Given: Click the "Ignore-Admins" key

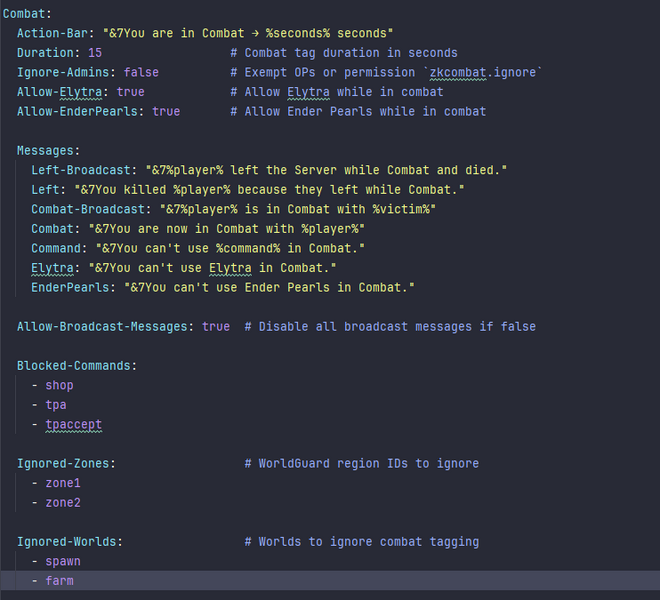Looking at the screenshot, I should click(63, 72).
